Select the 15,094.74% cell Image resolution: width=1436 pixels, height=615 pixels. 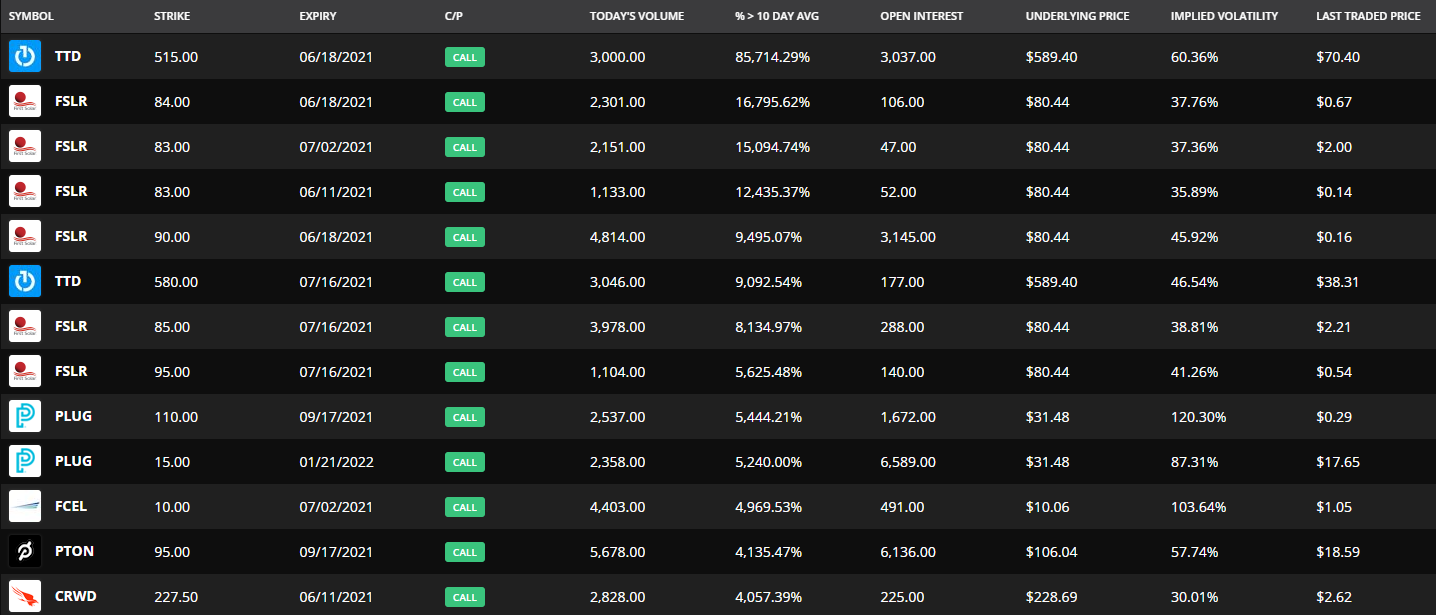tap(772, 147)
